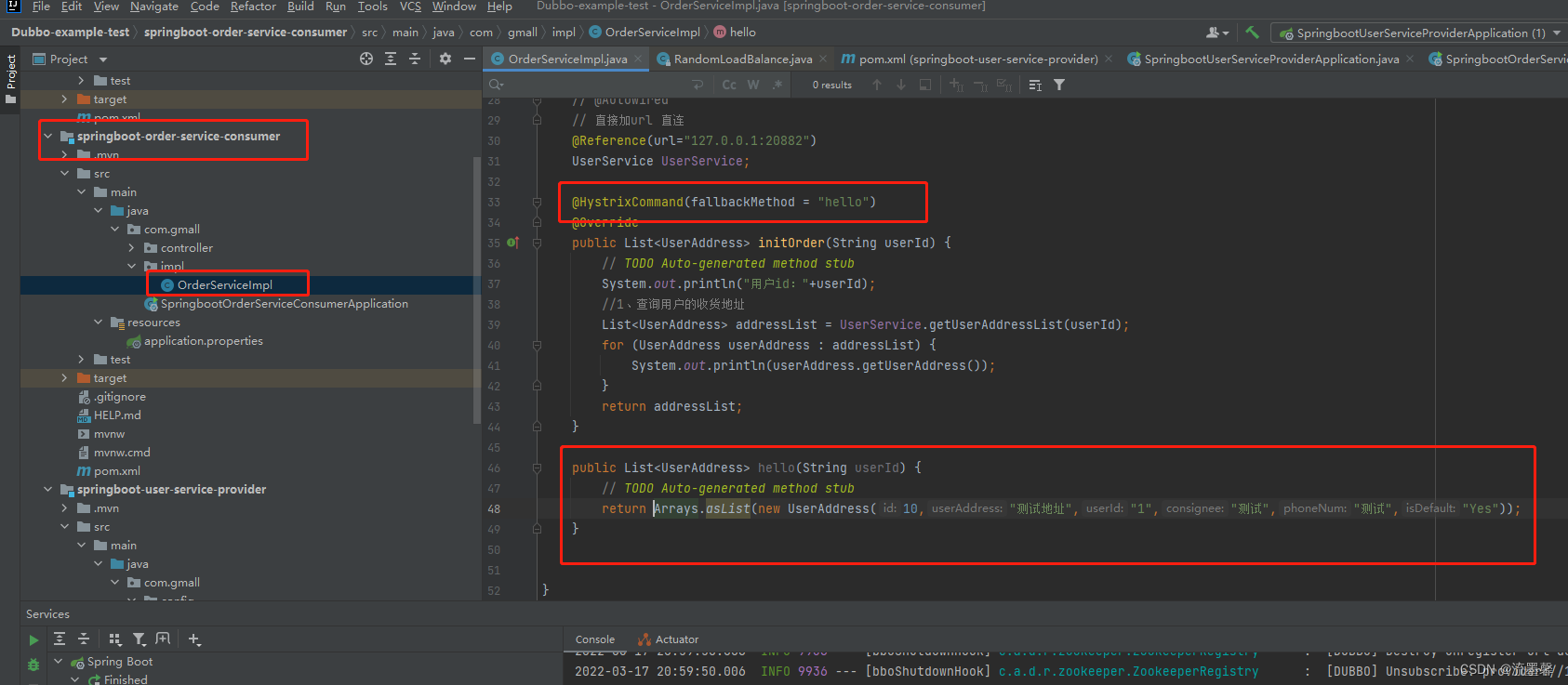
Task: Toggle whole Words (W) search option
Action: point(753,85)
